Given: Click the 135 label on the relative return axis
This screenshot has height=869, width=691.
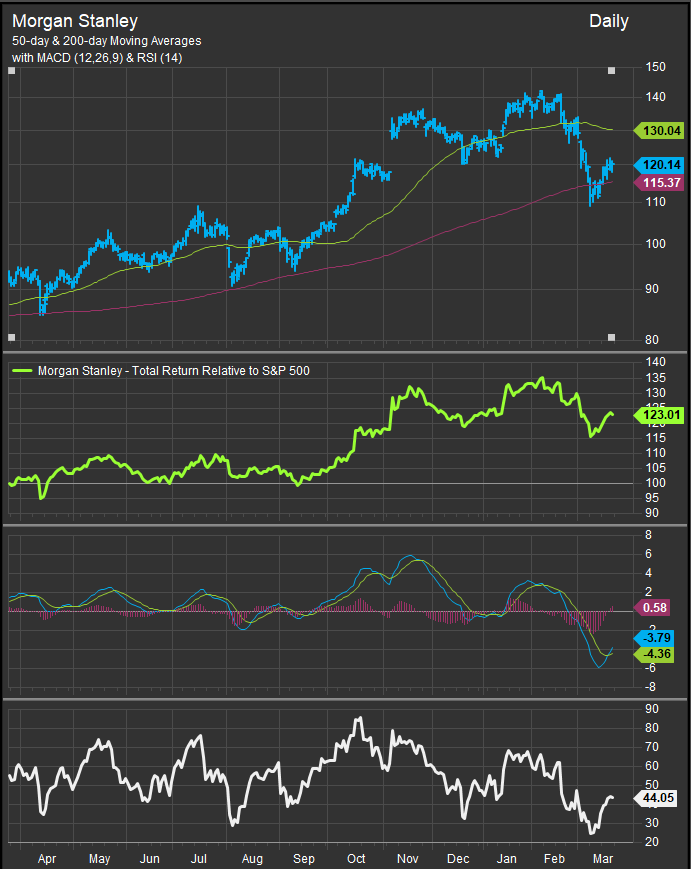Looking at the screenshot, I should [656, 378].
